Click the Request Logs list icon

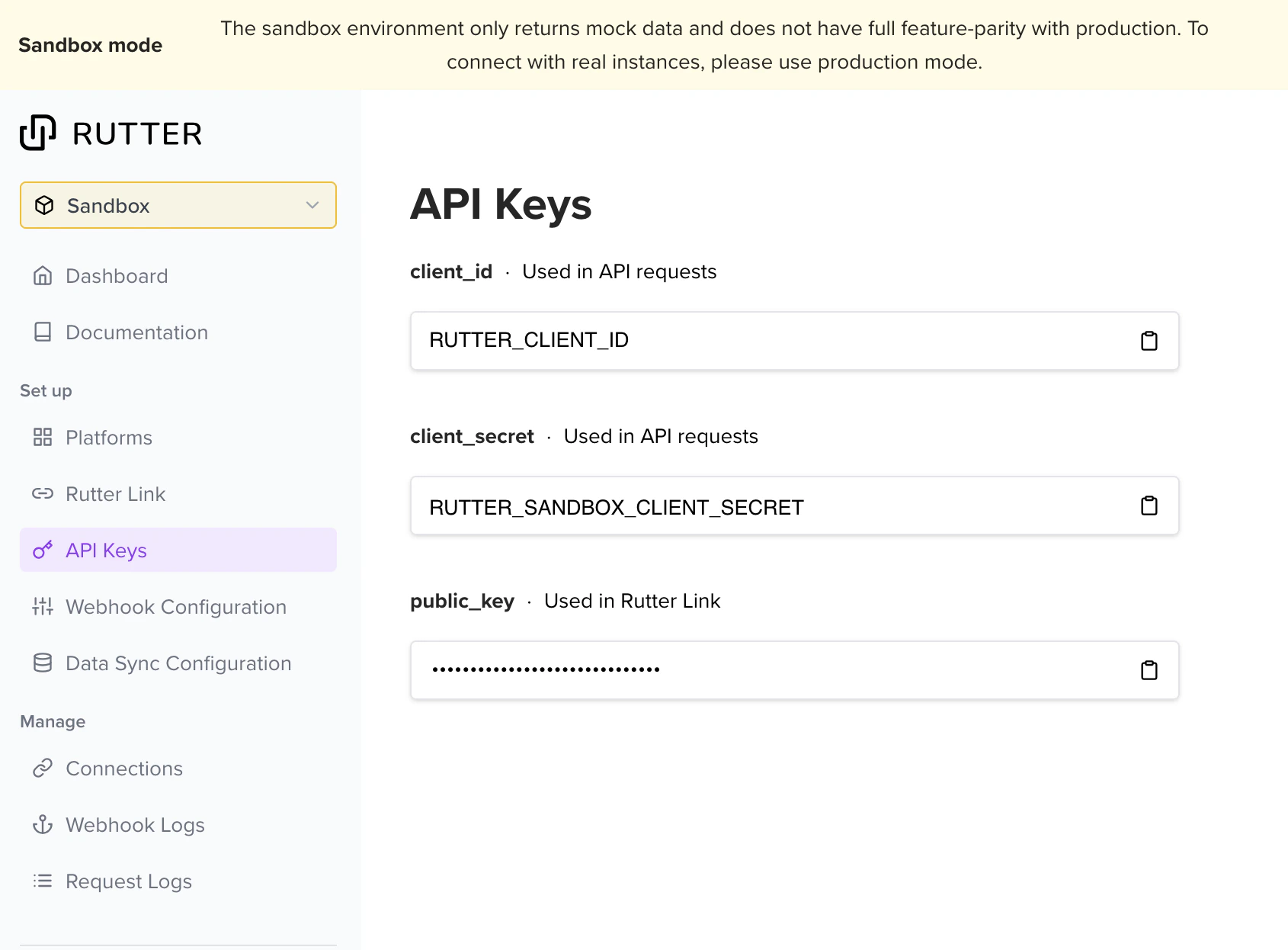click(x=42, y=881)
